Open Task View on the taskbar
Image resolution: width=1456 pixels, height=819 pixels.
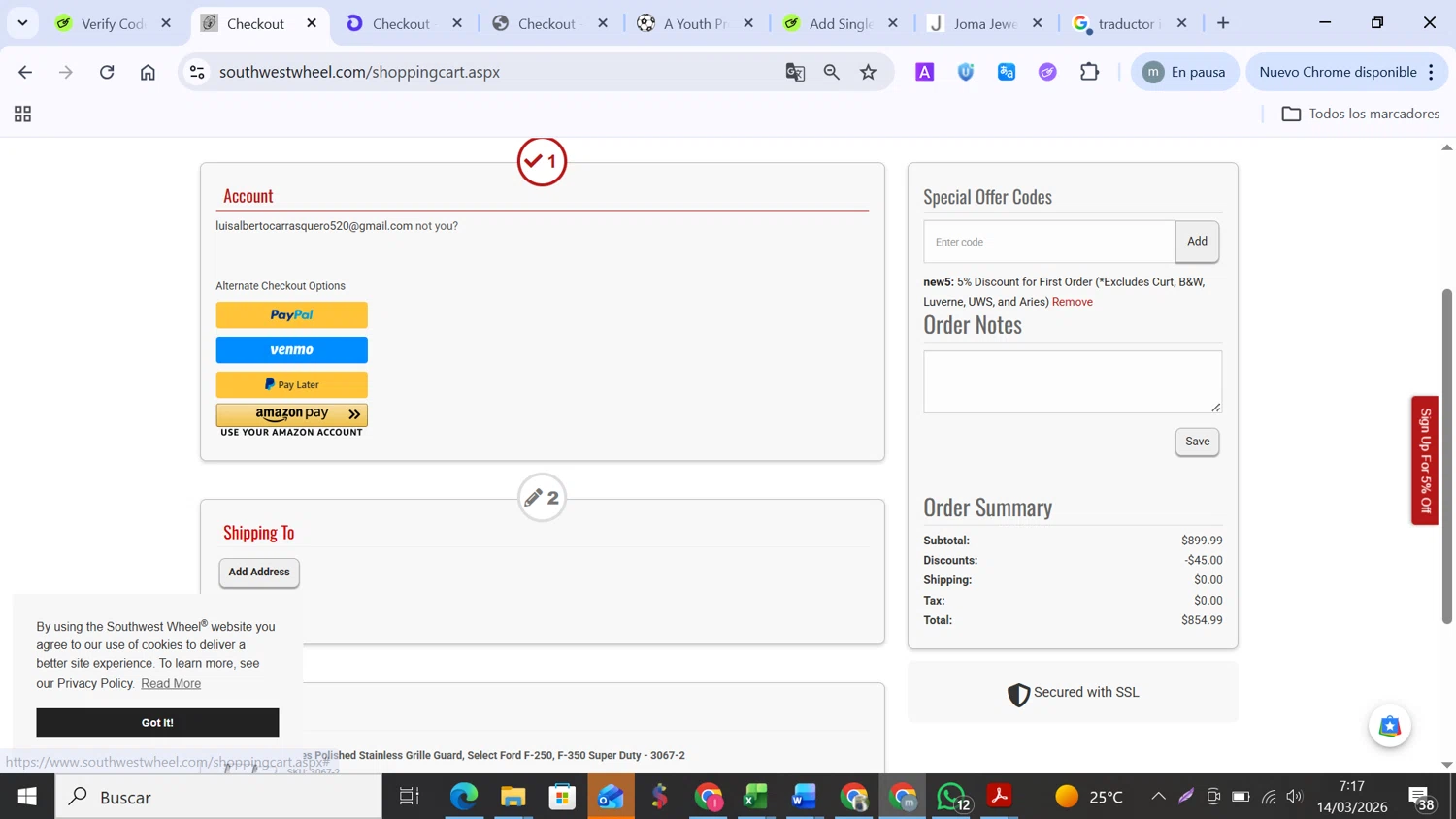tap(410, 797)
